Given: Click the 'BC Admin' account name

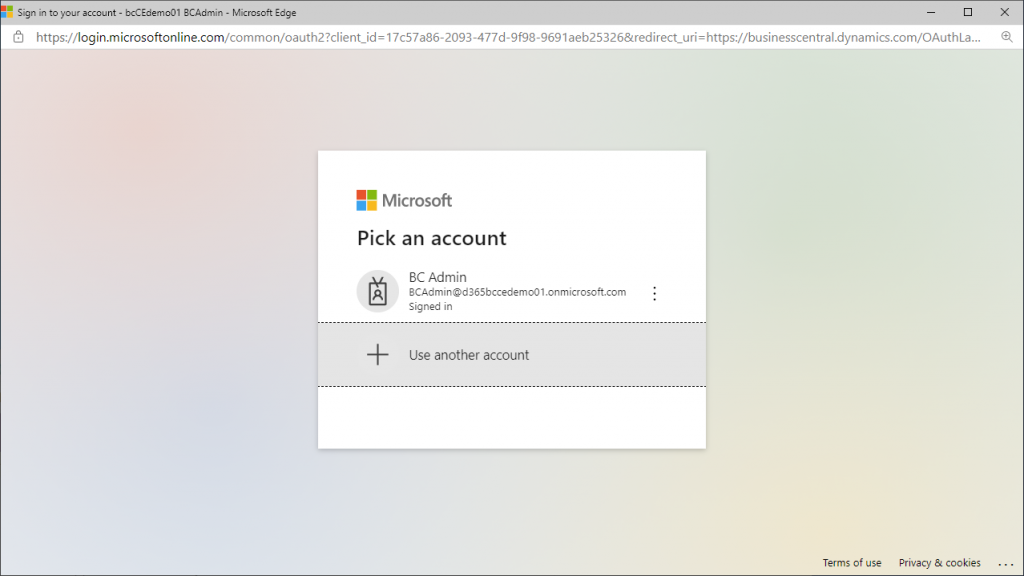Looking at the screenshot, I should click(x=438, y=277).
